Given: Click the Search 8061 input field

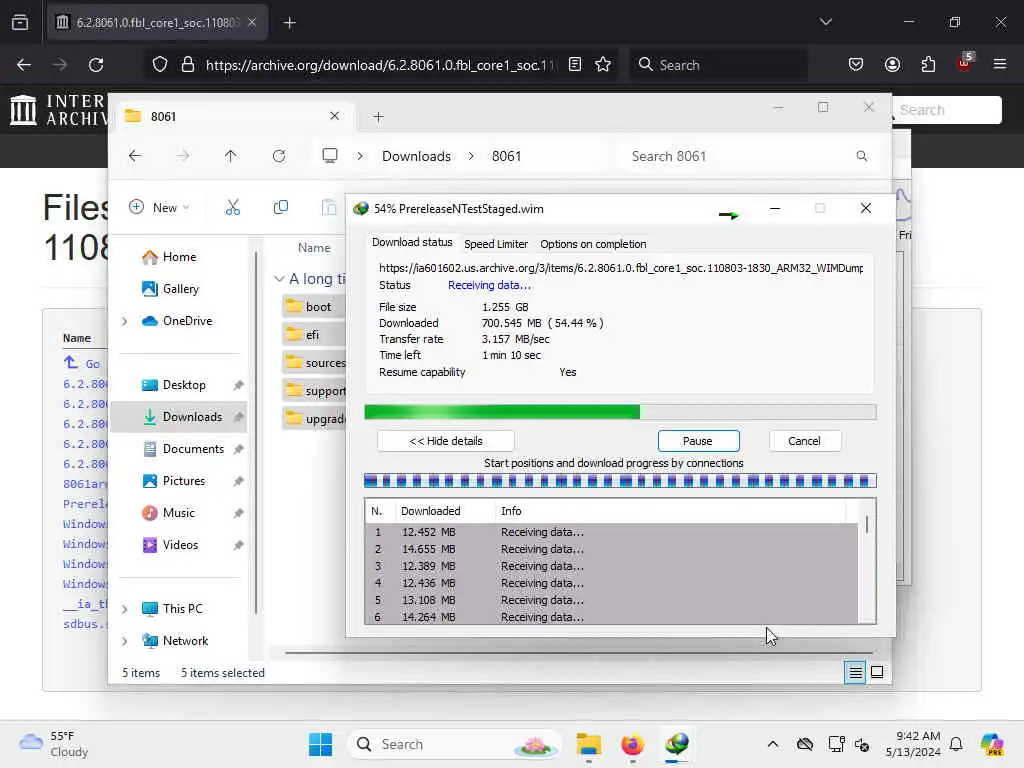Looking at the screenshot, I should (748, 156).
